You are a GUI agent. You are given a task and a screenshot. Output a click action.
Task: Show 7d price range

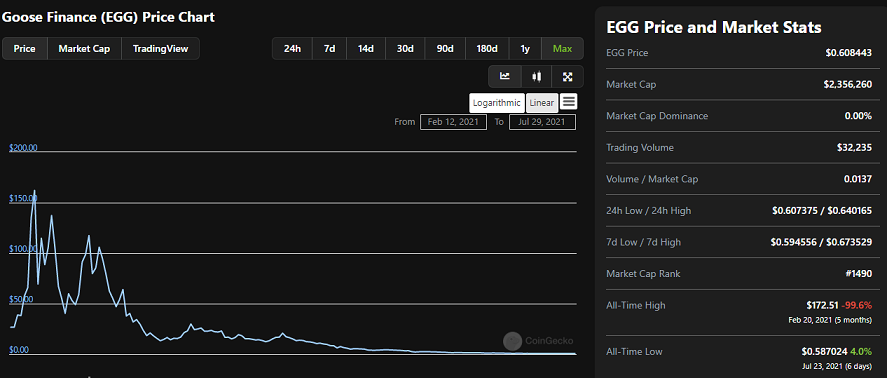coord(329,49)
